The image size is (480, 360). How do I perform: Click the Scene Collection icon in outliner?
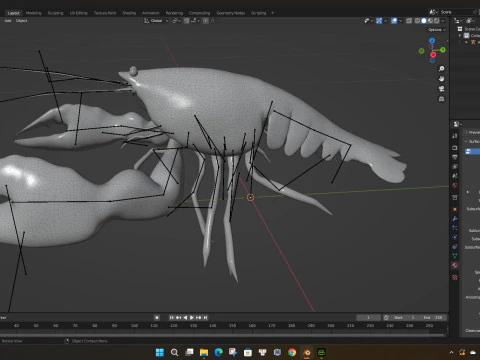[x=460, y=29]
